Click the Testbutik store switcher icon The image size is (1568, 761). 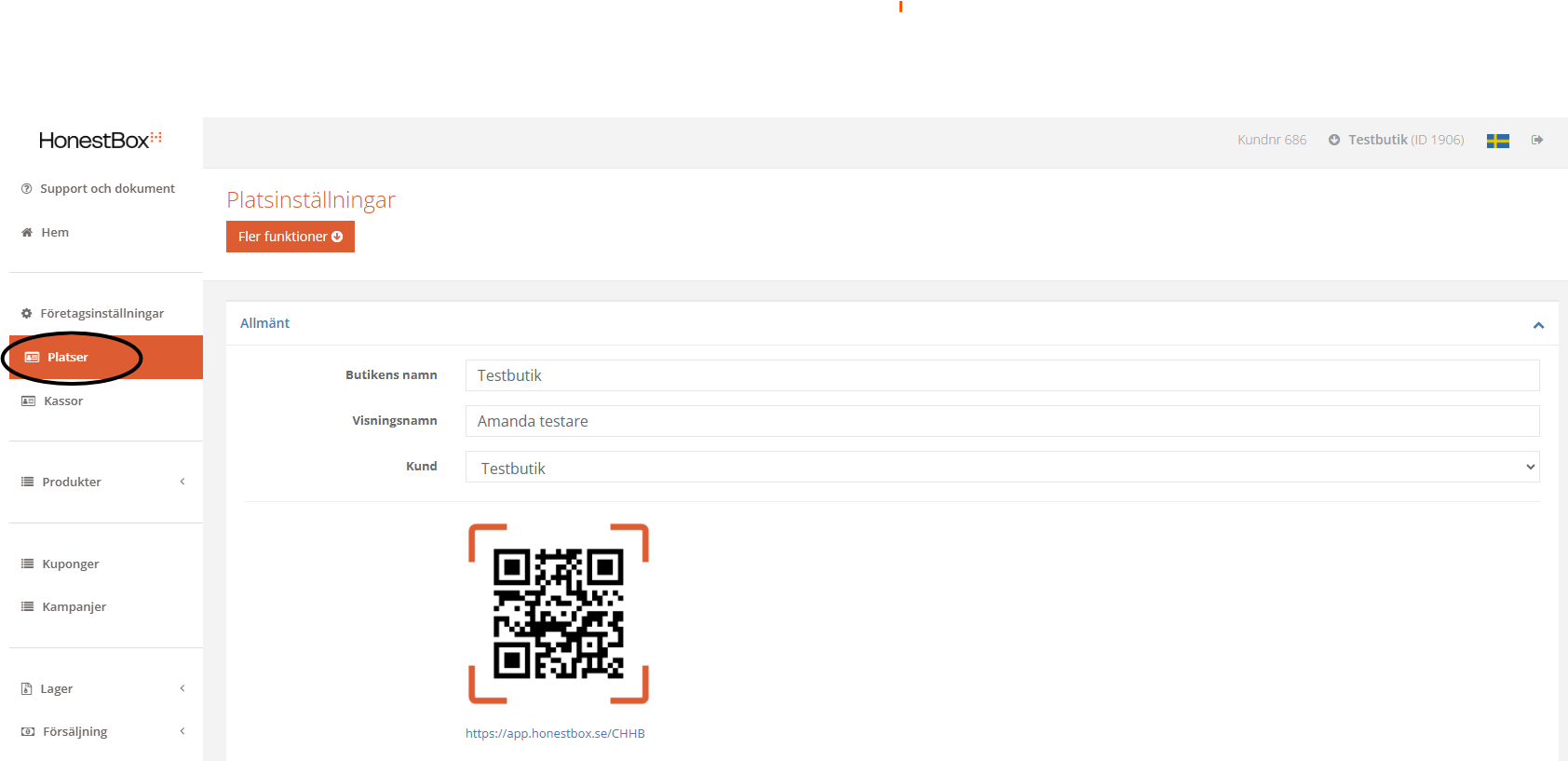click(x=1334, y=140)
